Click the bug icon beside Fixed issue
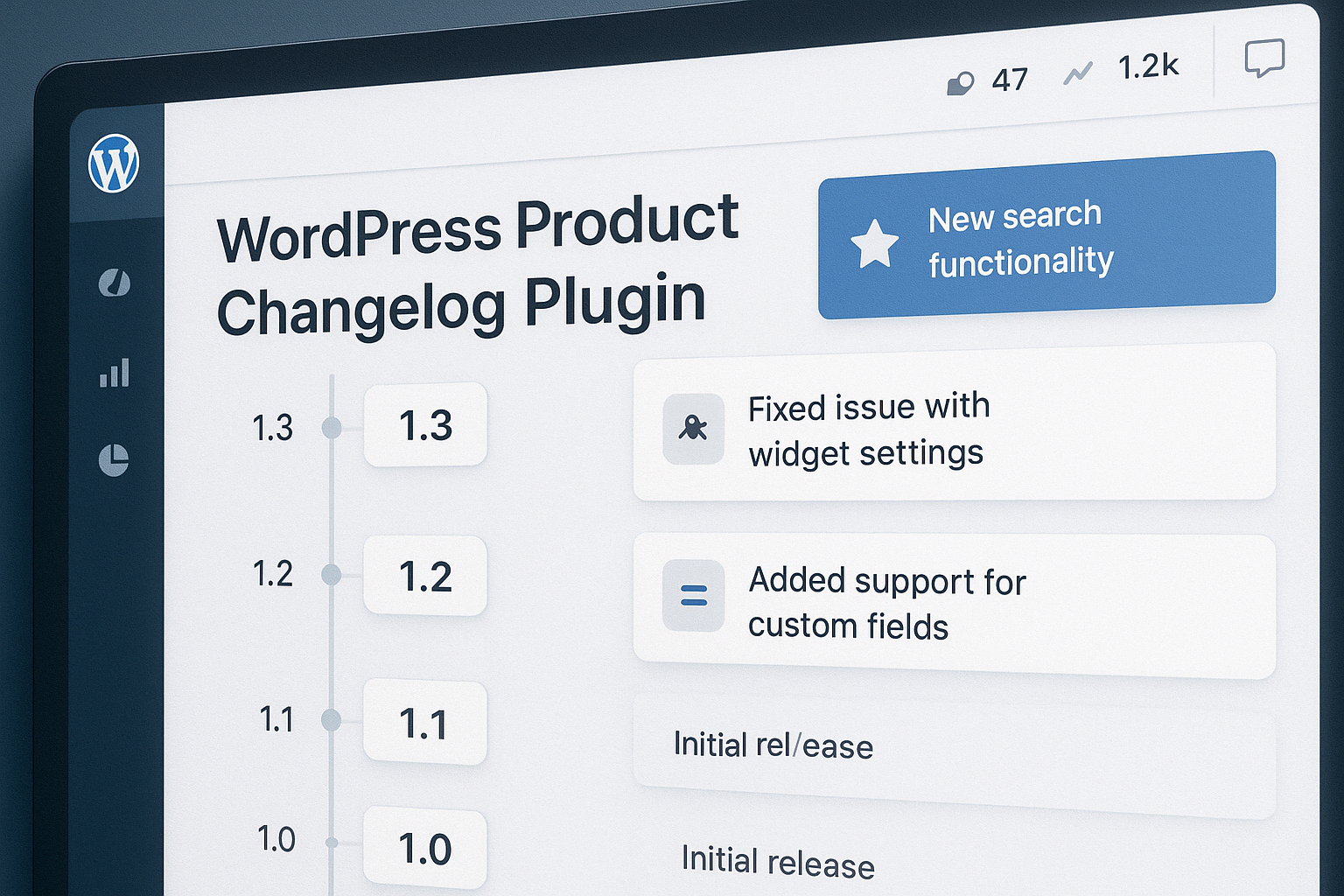Image resolution: width=1344 pixels, height=896 pixels. point(693,429)
